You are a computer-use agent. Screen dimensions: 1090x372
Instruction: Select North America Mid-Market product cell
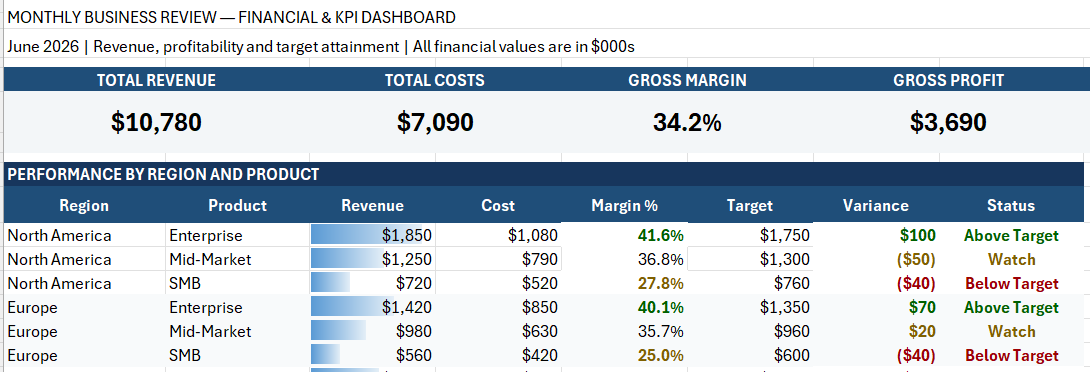click(x=237, y=259)
